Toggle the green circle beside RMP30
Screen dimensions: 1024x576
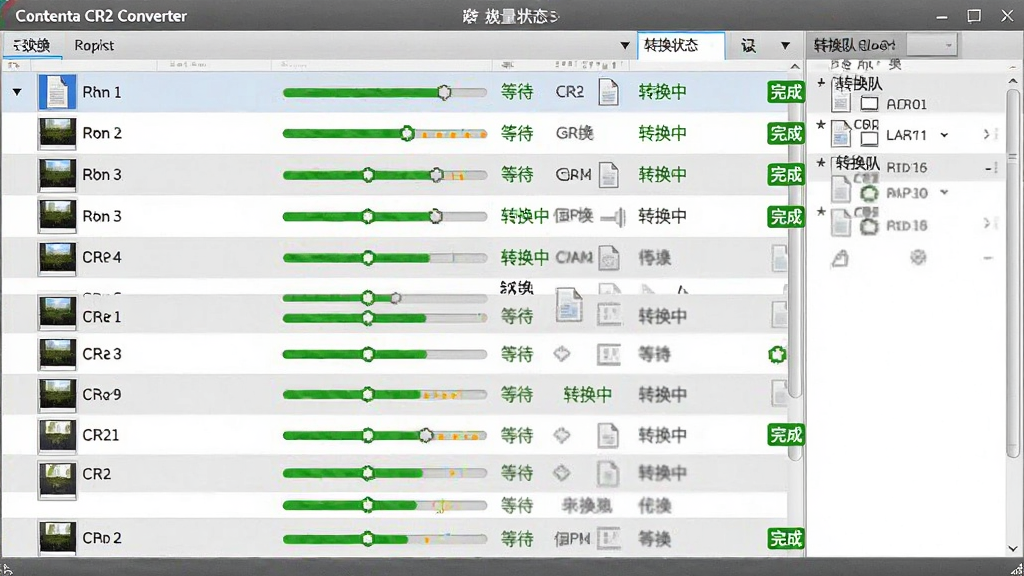869,193
